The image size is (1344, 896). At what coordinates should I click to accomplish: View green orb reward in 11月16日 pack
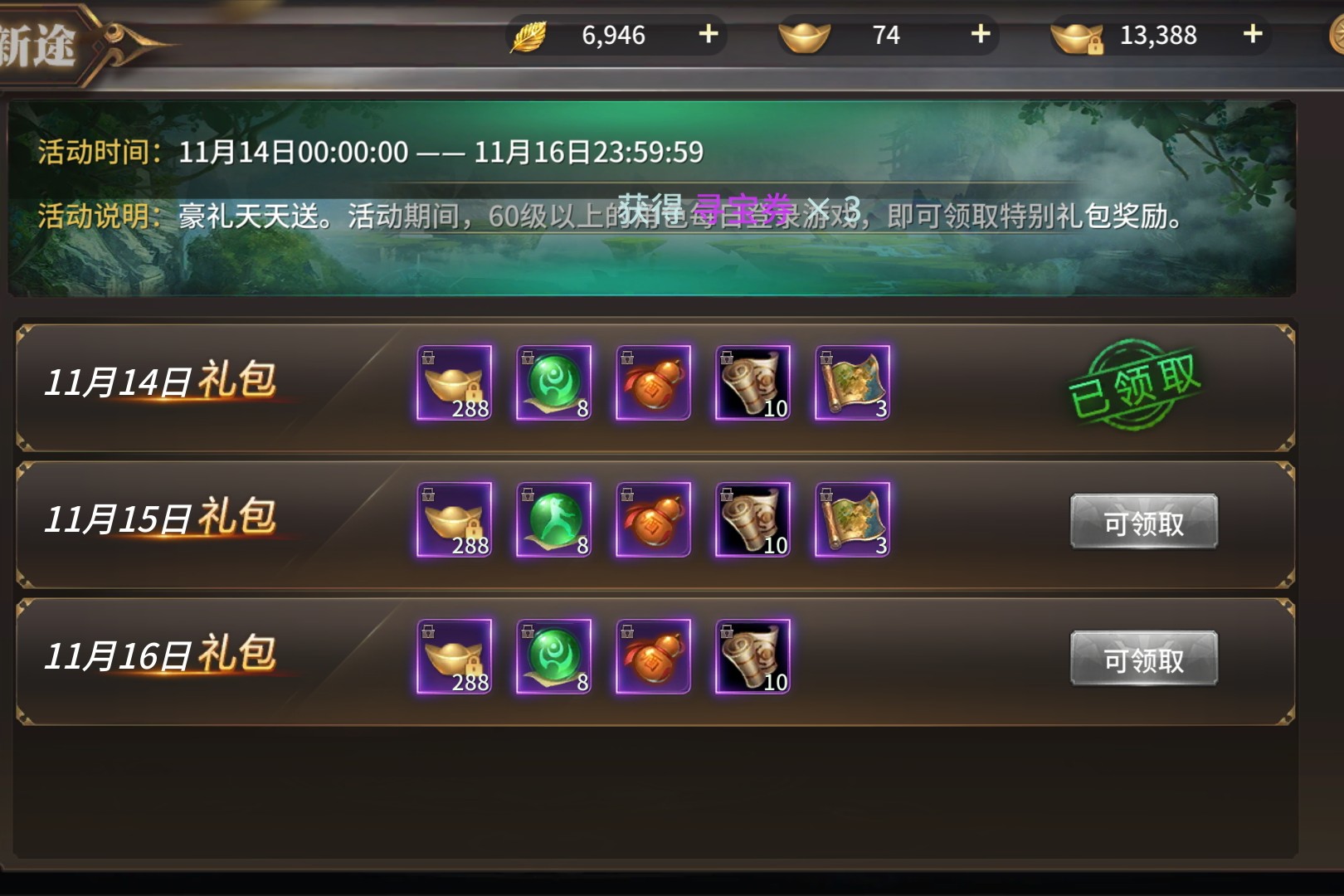point(554,657)
